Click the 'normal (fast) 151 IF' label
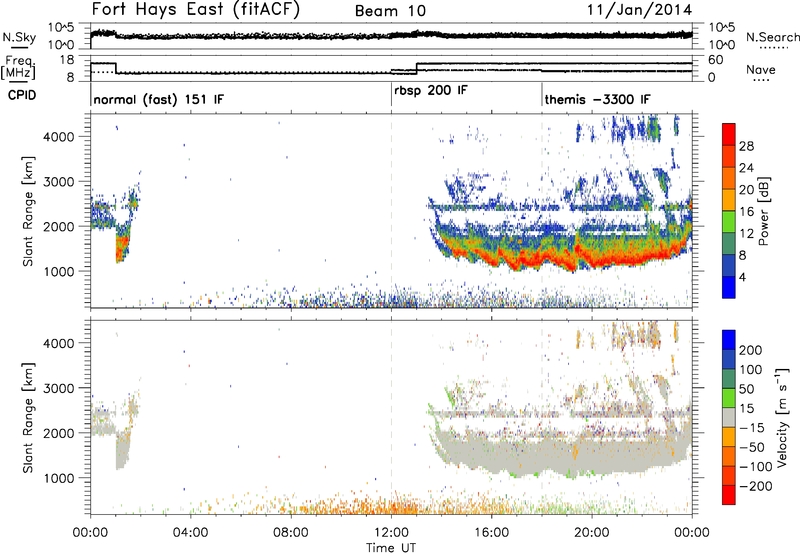Screen dimensions: 800x554 point(159,99)
